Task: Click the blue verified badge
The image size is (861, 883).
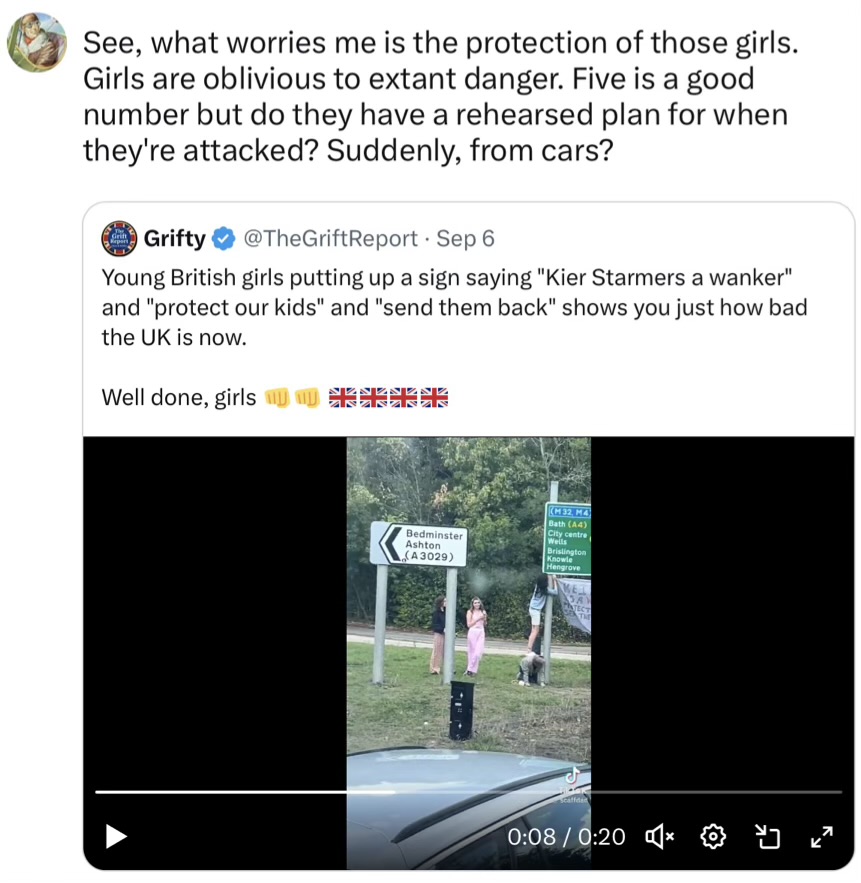Action: coord(224,239)
